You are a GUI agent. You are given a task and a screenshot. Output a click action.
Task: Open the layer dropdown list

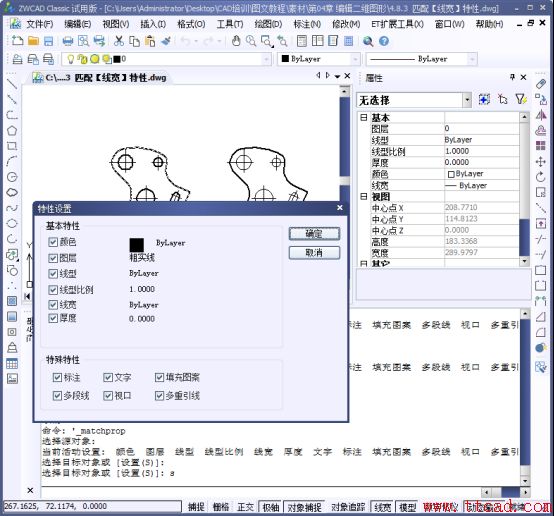(x=166, y=59)
